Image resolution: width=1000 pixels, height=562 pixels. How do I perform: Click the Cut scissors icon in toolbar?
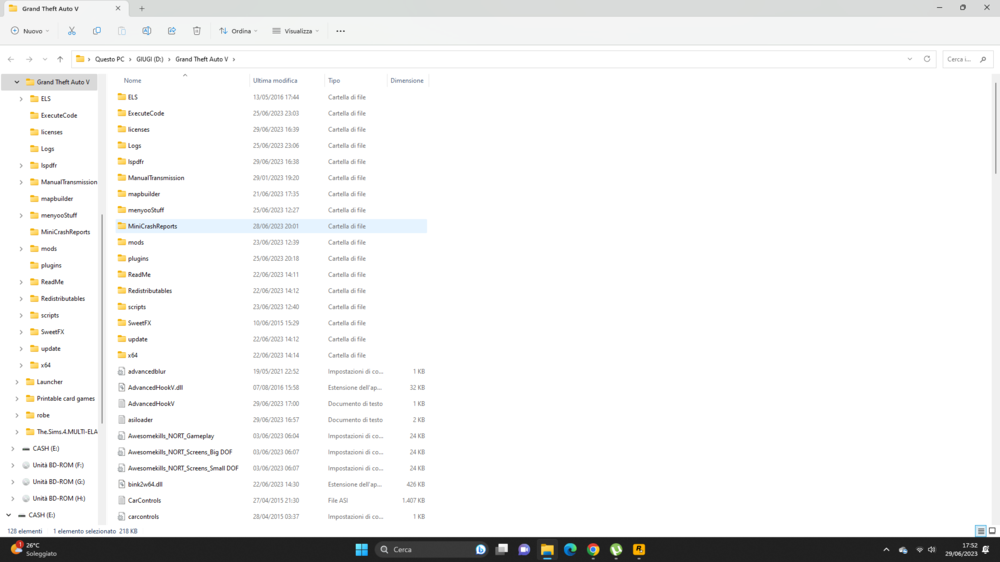tap(71, 31)
